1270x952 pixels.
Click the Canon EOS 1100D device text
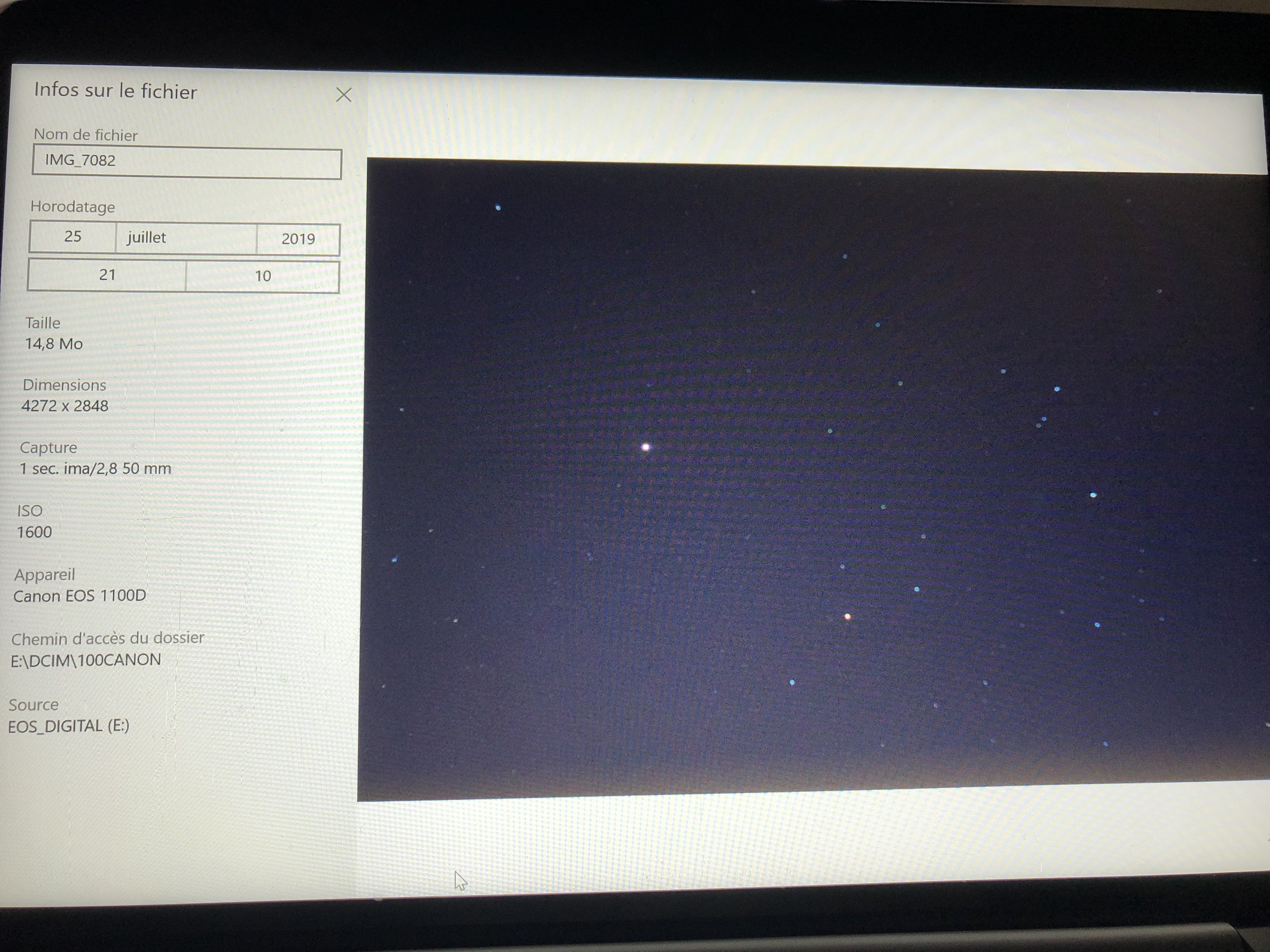80,596
